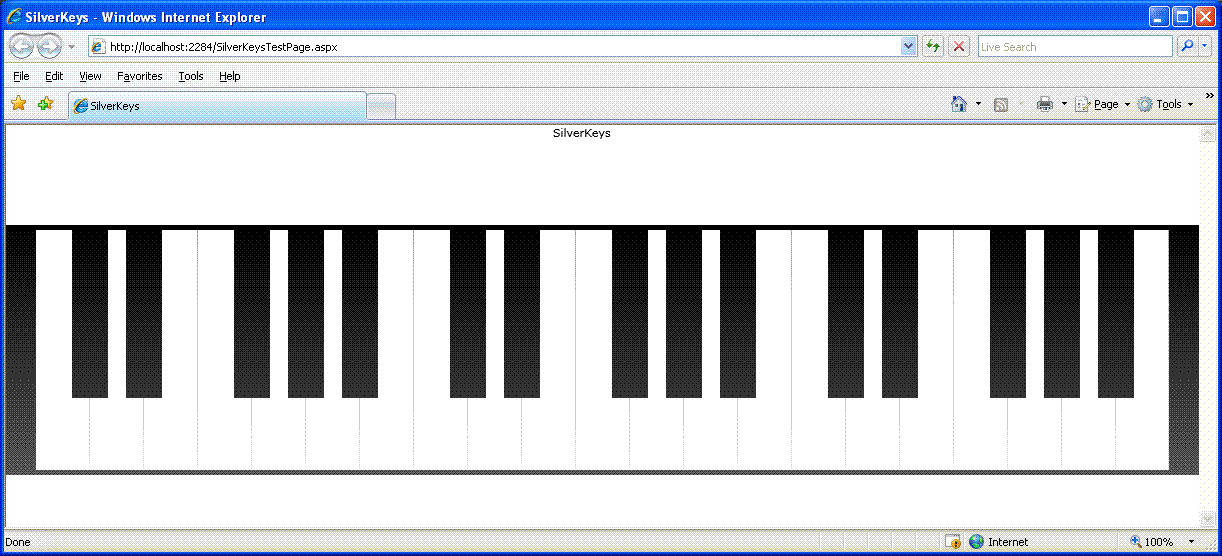The width and height of the screenshot is (1222, 556).
Task: Click the Refresh page icon
Action: [x=933, y=46]
